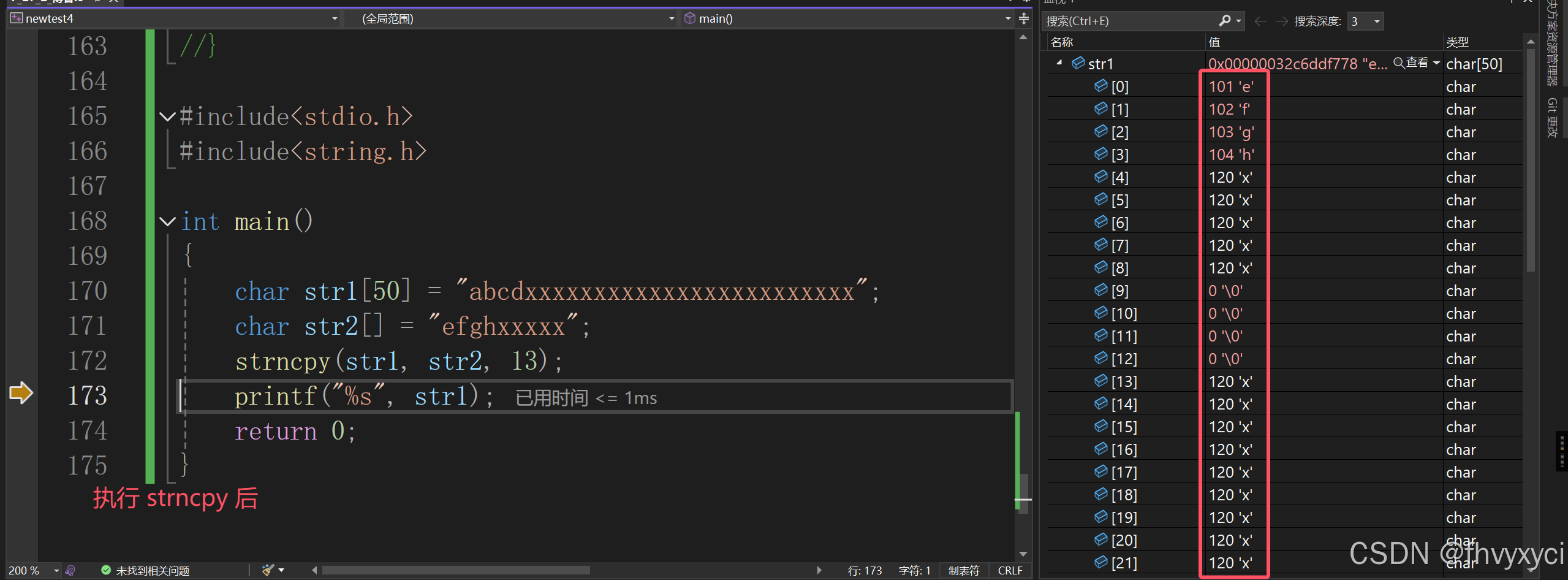Select watch element [13] row
The width and height of the screenshot is (1568, 580).
1285,381
